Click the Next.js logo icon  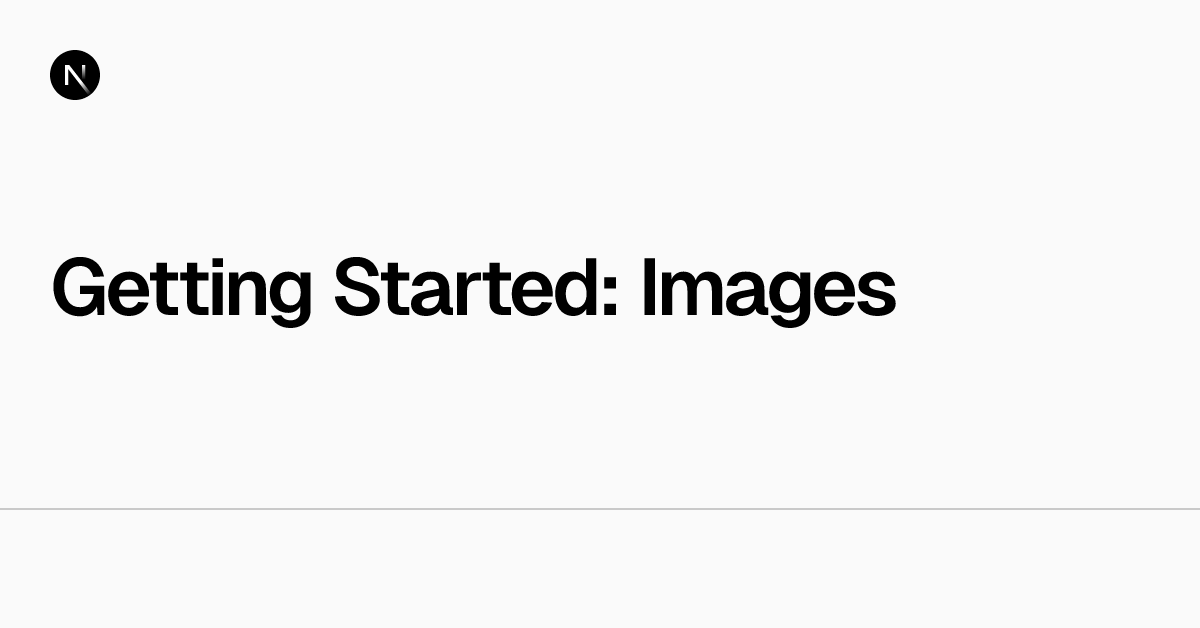pos(75,75)
